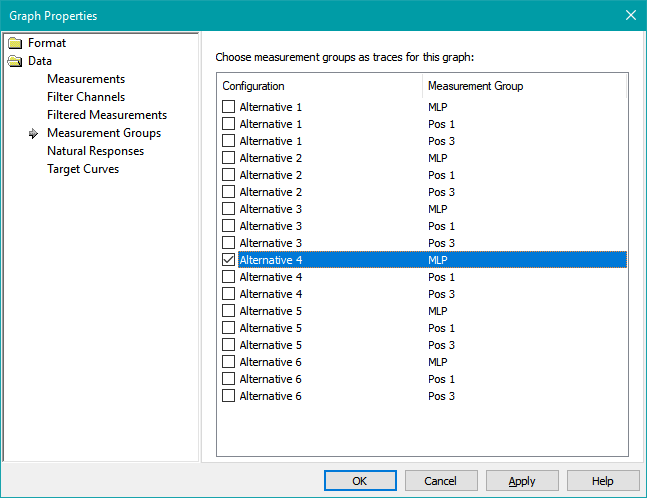Check Alternative 4 Pos 1 checkbox

(x=228, y=277)
